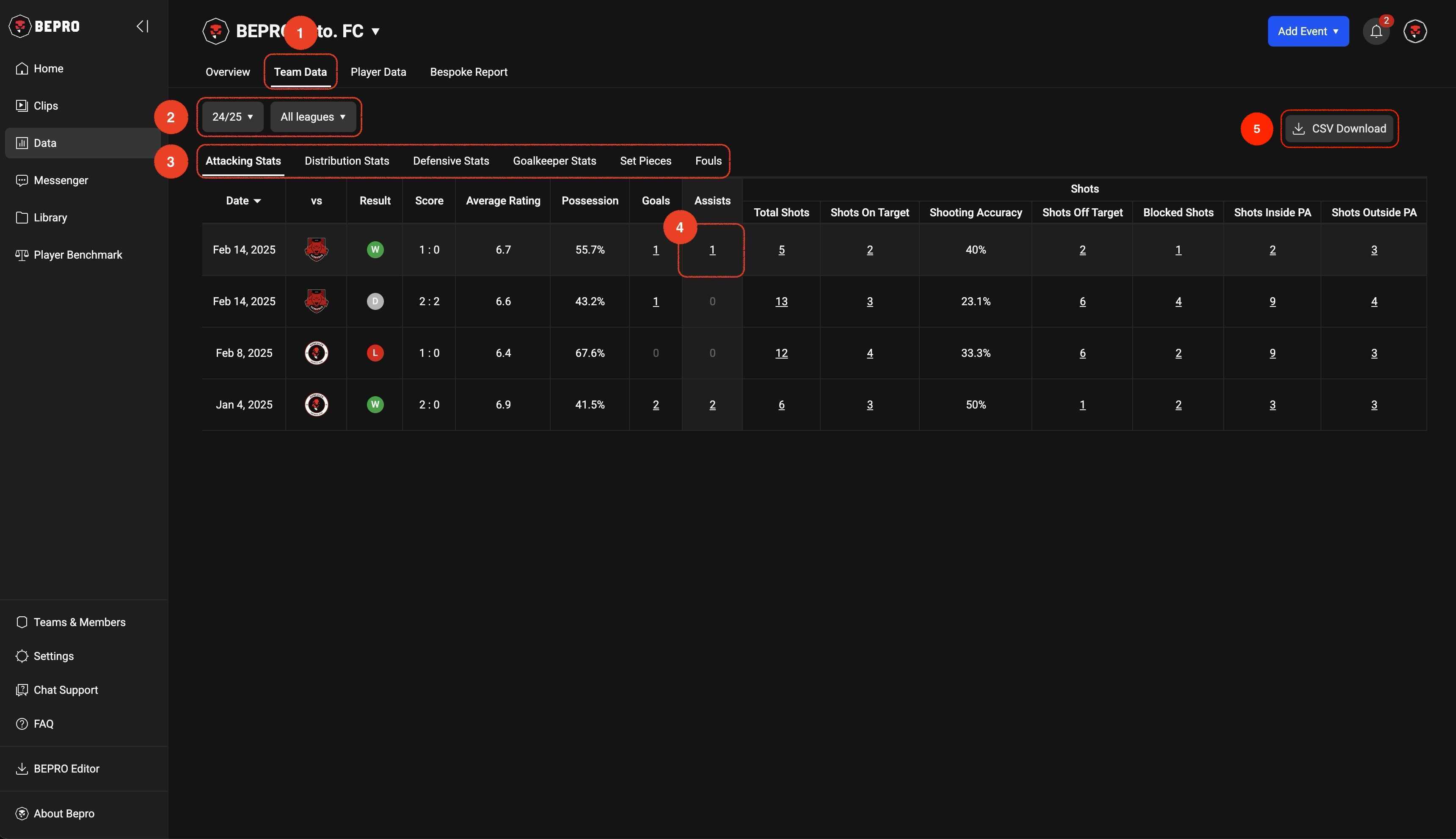The width and height of the screenshot is (1456, 839).
Task: Switch to the Player Data tab
Action: point(378,72)
